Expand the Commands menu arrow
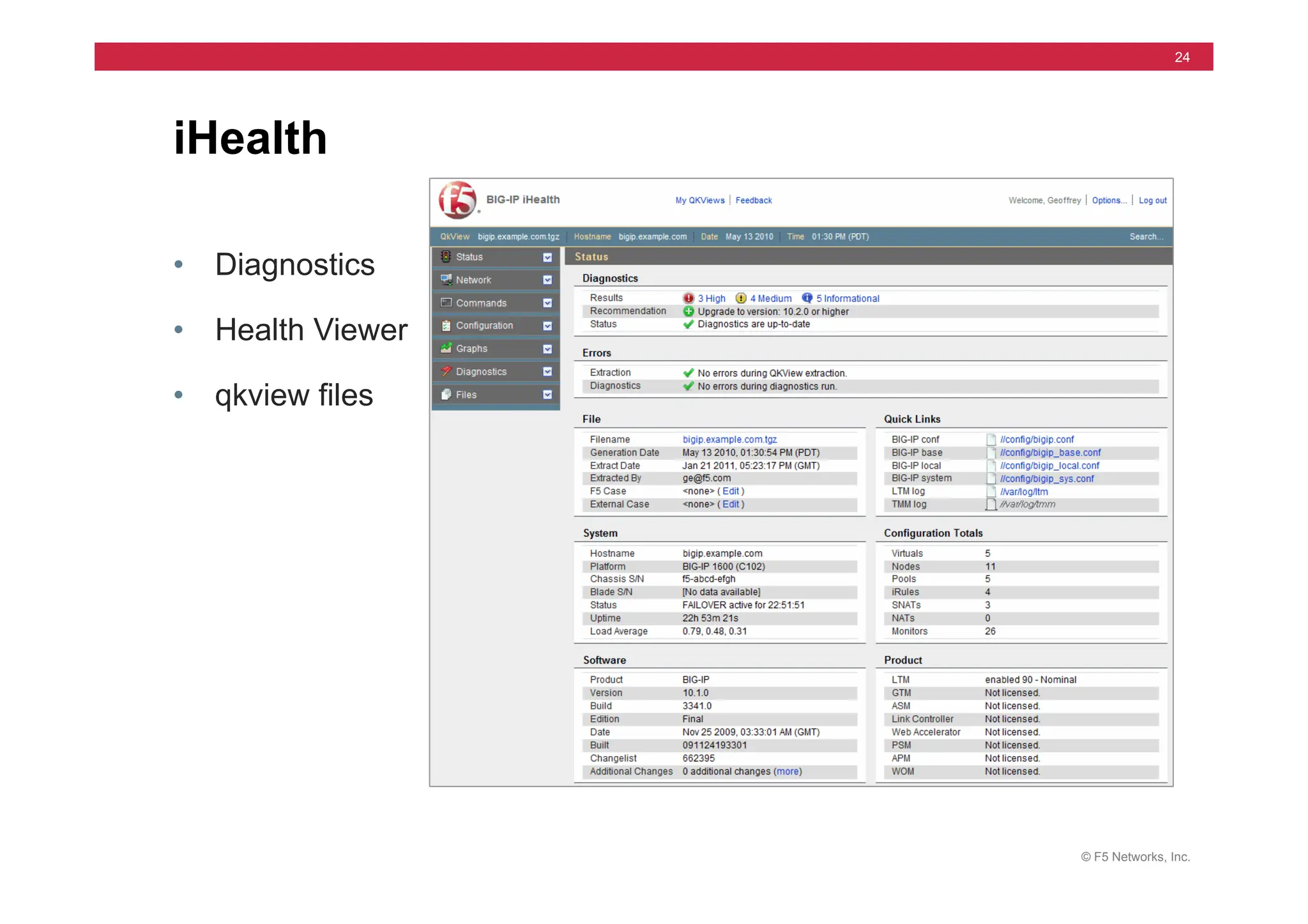 point(547,303)
